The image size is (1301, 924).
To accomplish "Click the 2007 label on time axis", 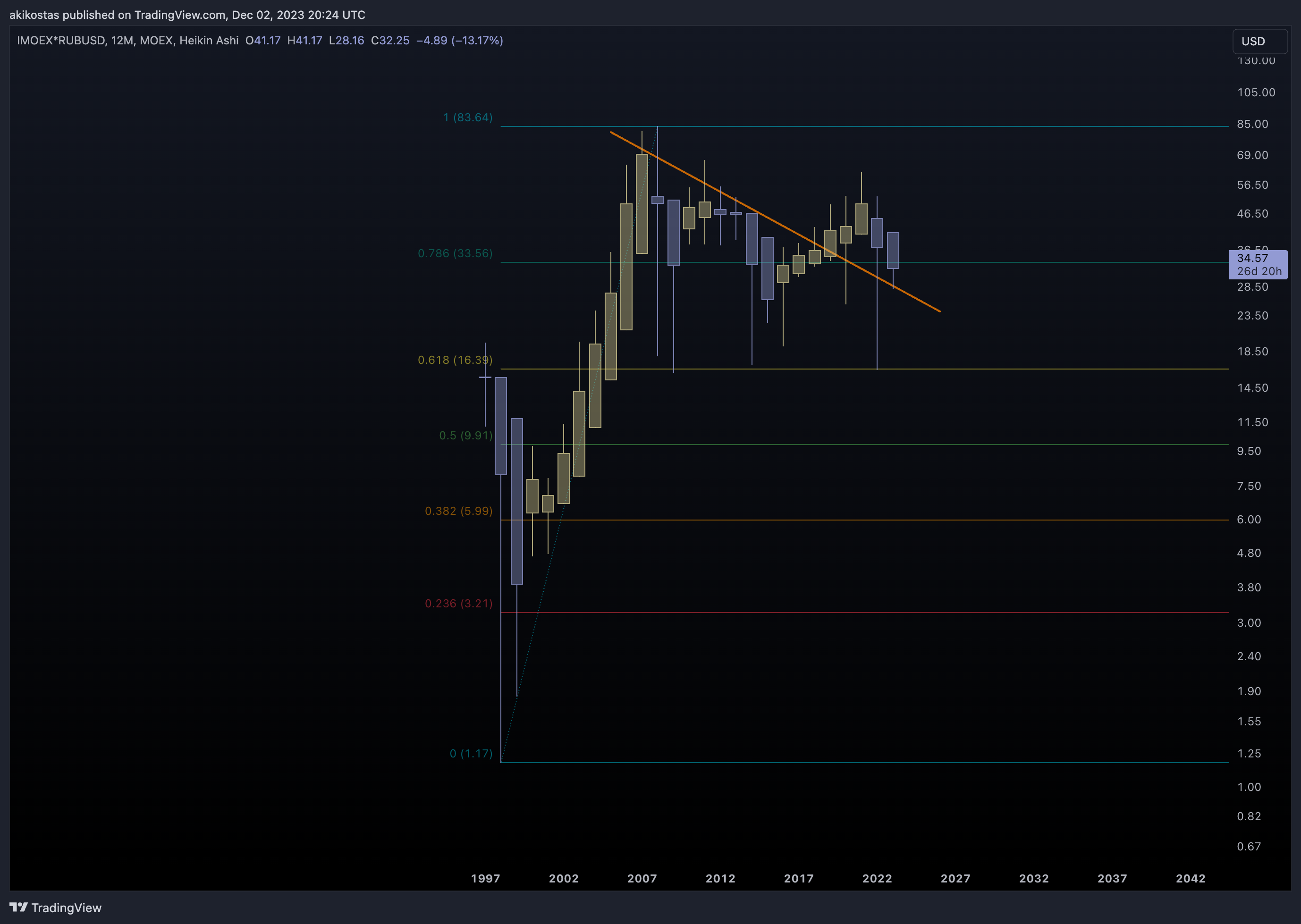I will click(642, 879).
